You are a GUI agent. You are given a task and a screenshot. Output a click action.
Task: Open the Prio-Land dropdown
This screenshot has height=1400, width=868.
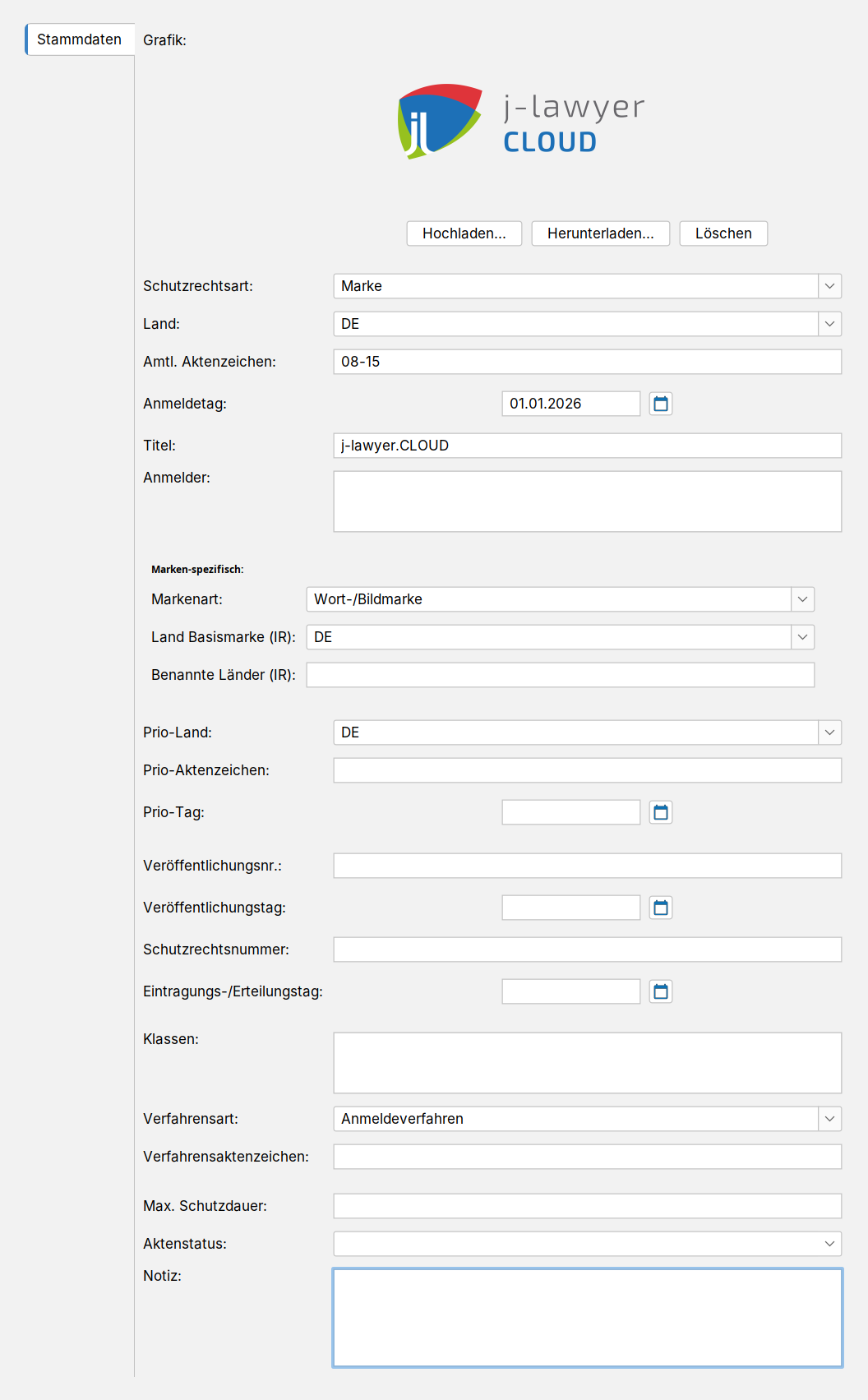tap(829, 732)
